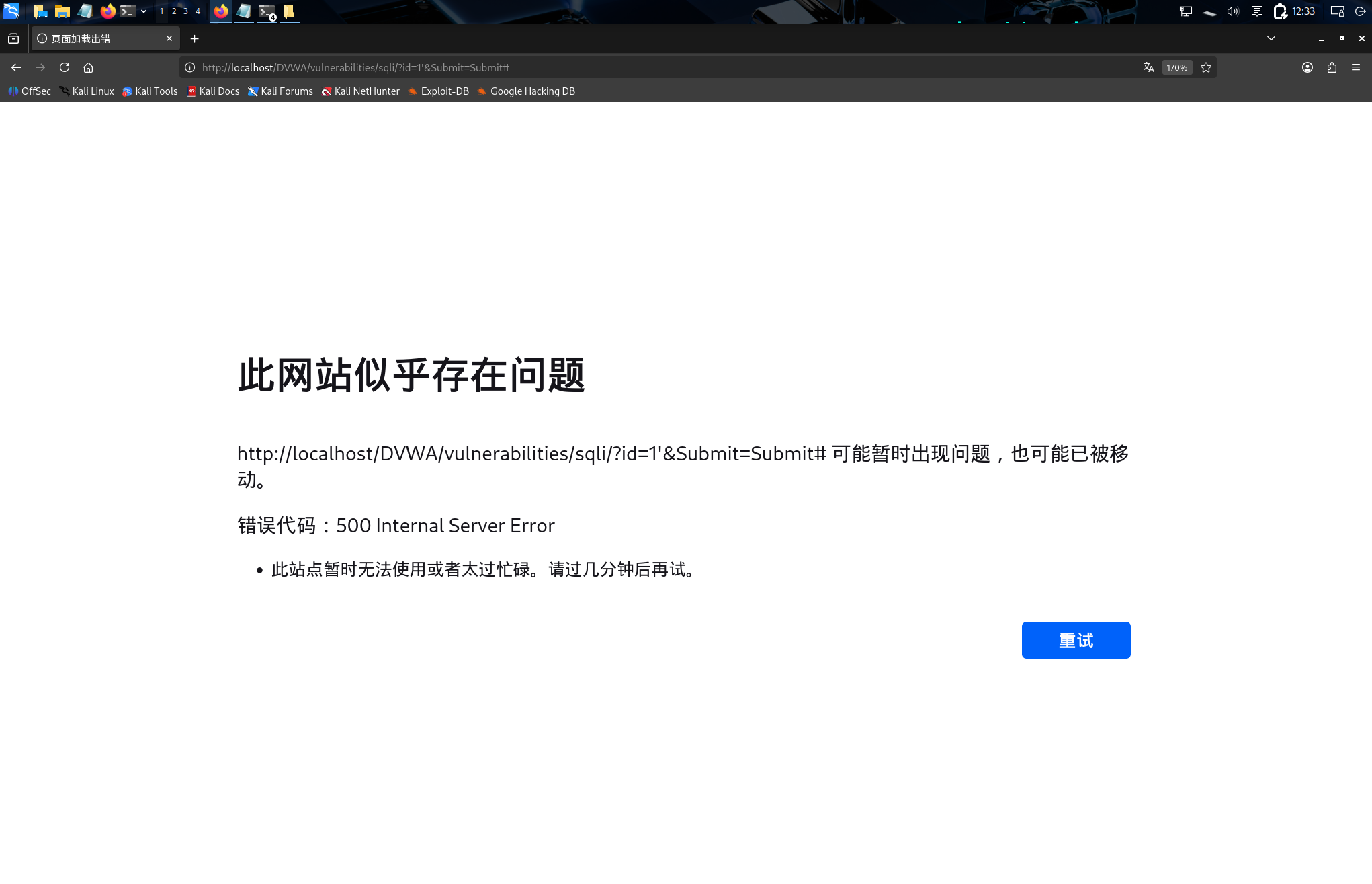This screenshot has height=884, width=1372.
Task: Click the 重试 retry button
Action: (x=1076, y=640)
